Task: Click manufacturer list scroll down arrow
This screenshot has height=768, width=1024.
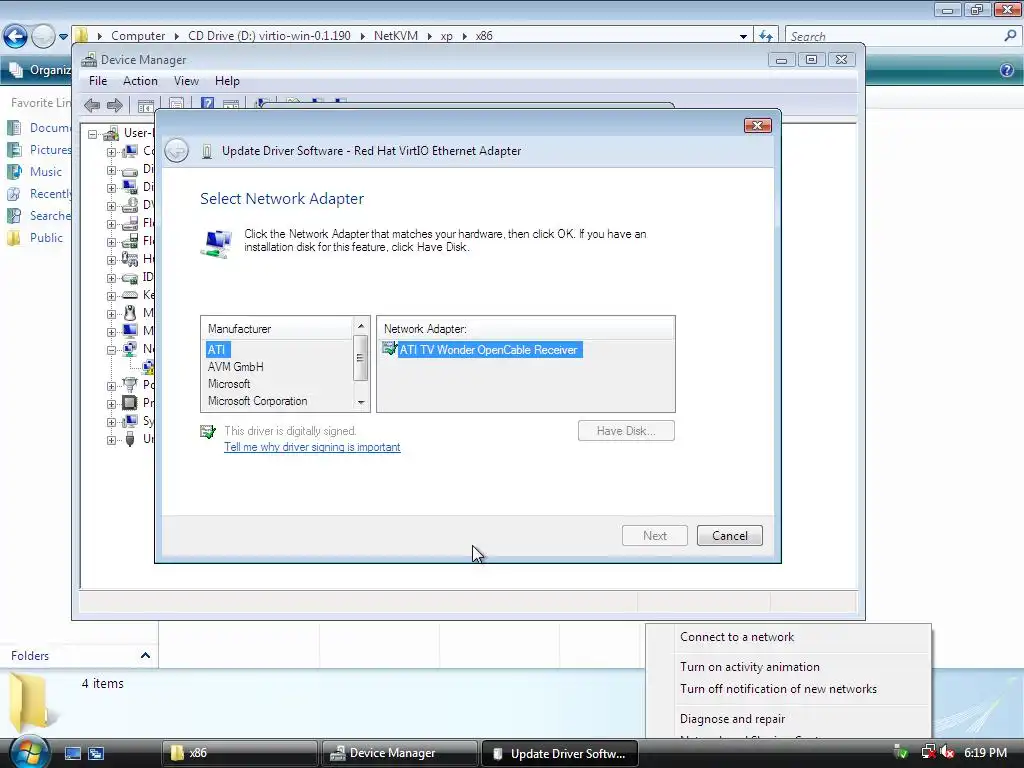Action: [360, 402]
